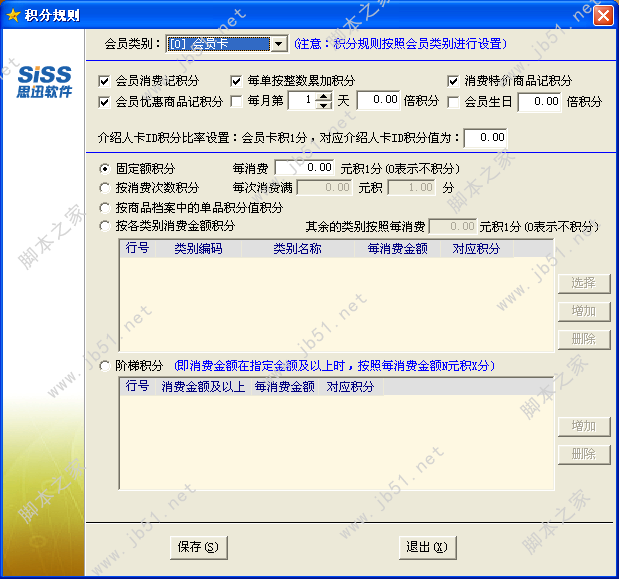Click 每消费金额 header in 阶梯积分 table
Screen dimensions: 619x579
pos(284,386)
